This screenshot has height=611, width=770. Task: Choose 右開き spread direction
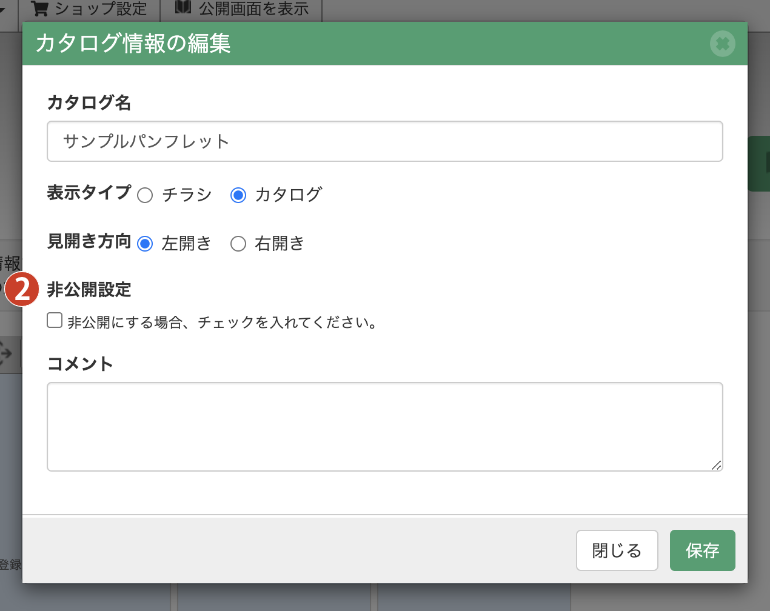point(238,243)
